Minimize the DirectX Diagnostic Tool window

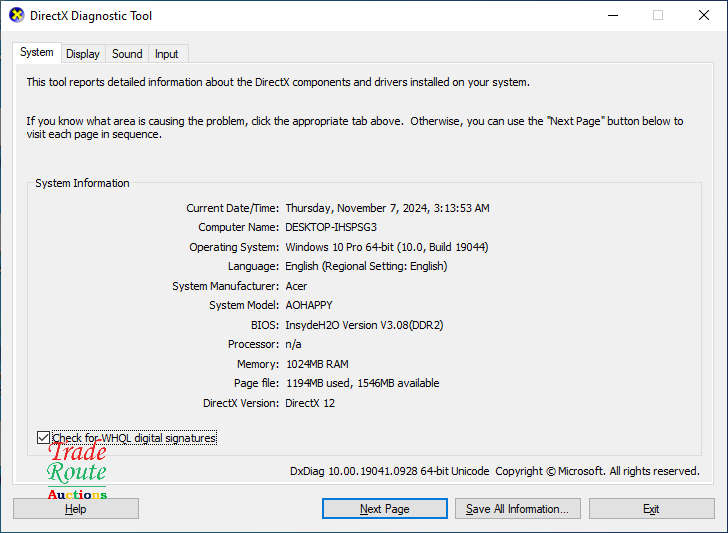coord(611,16)
